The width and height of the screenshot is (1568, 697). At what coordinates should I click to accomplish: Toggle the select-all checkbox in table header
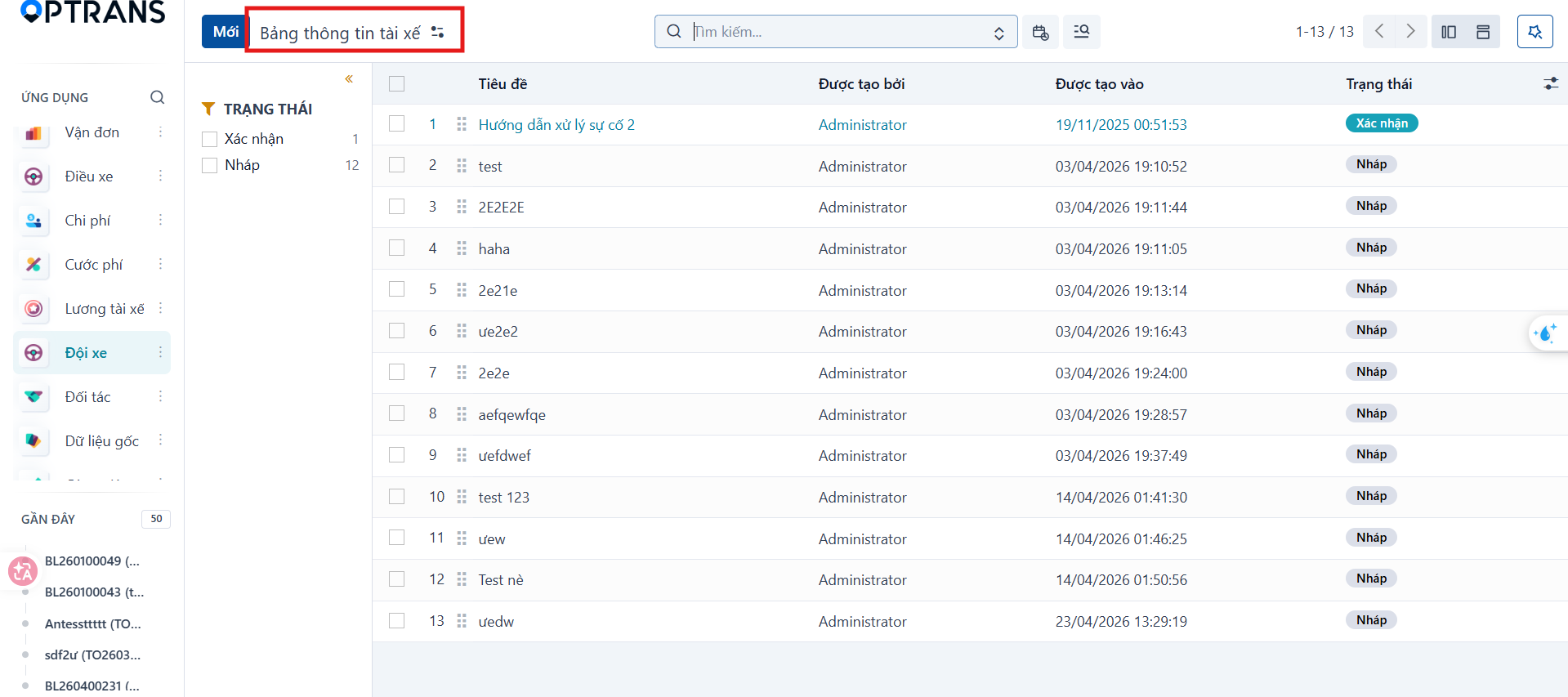(x=397, y=83)
